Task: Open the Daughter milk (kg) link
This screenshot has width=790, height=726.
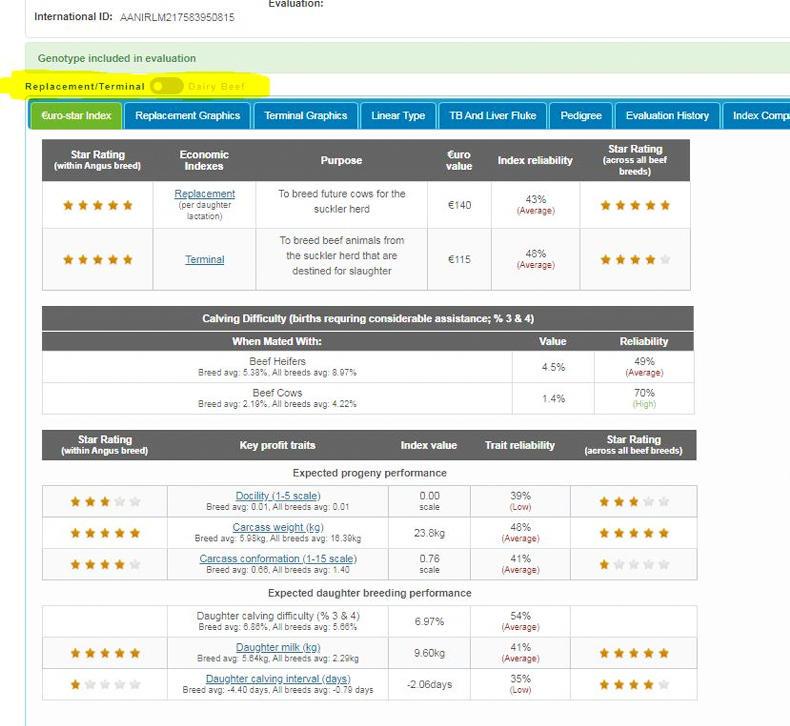Action: click(278, 648)
